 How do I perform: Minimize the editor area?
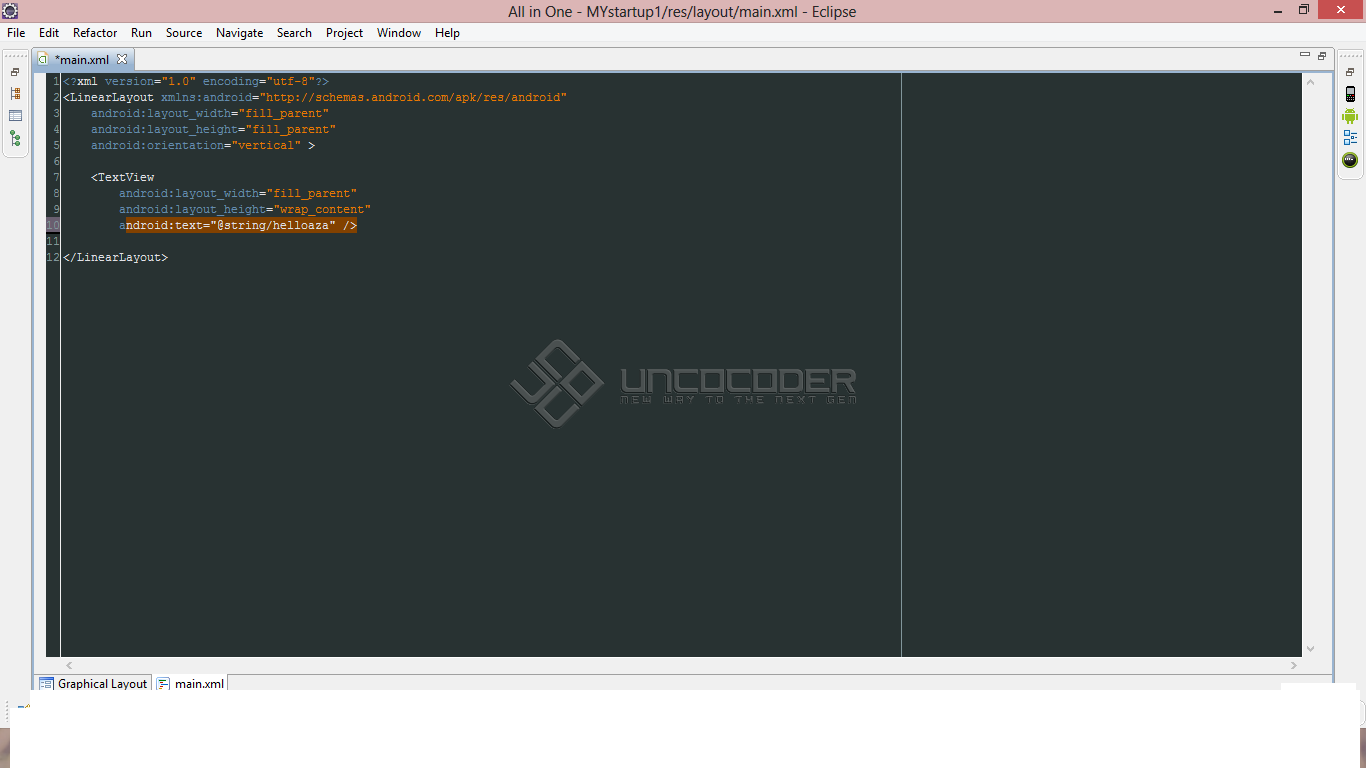point(1304,55)
